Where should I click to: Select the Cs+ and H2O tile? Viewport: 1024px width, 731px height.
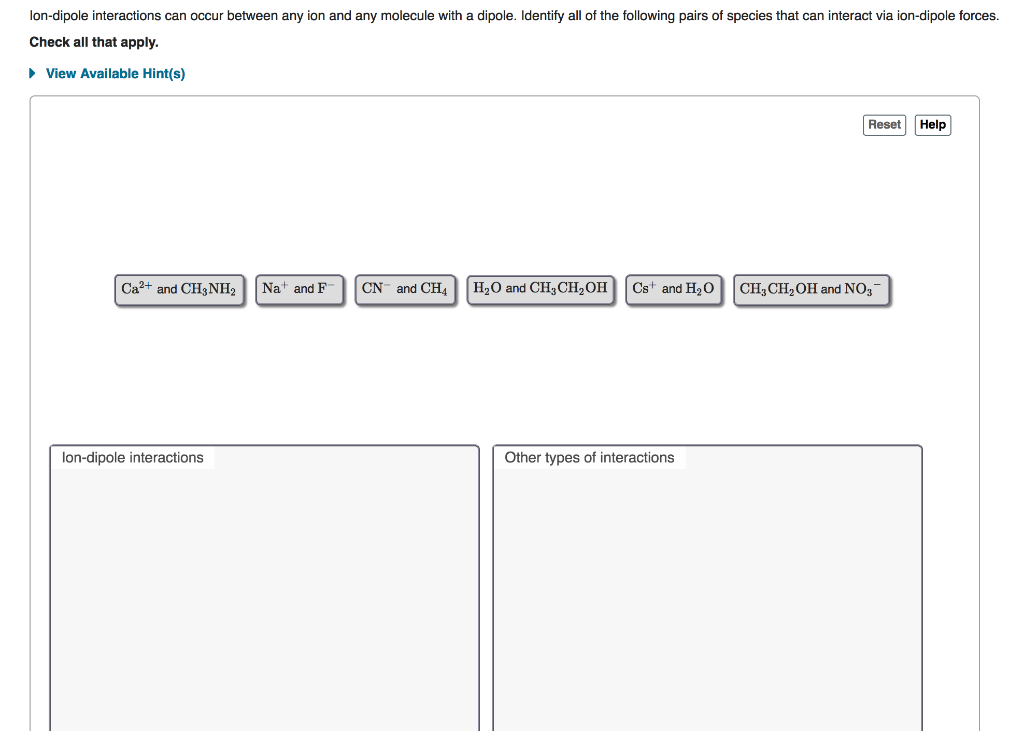[x=674, y=288]
